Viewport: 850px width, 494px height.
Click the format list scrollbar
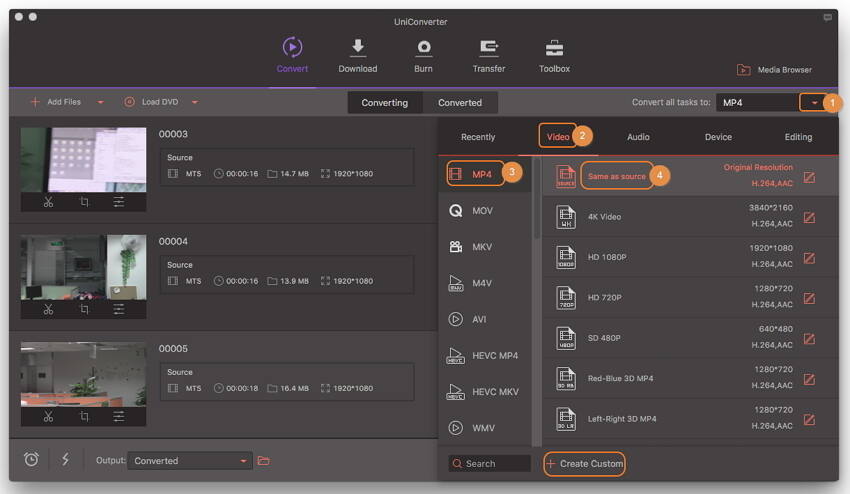coord(537,199)
